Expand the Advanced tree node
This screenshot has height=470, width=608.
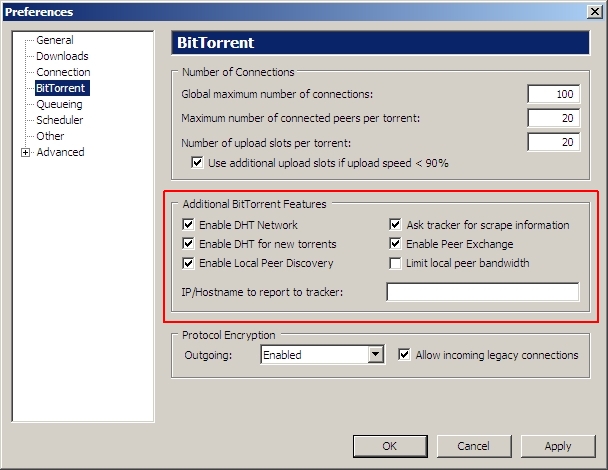click(25, 153)
